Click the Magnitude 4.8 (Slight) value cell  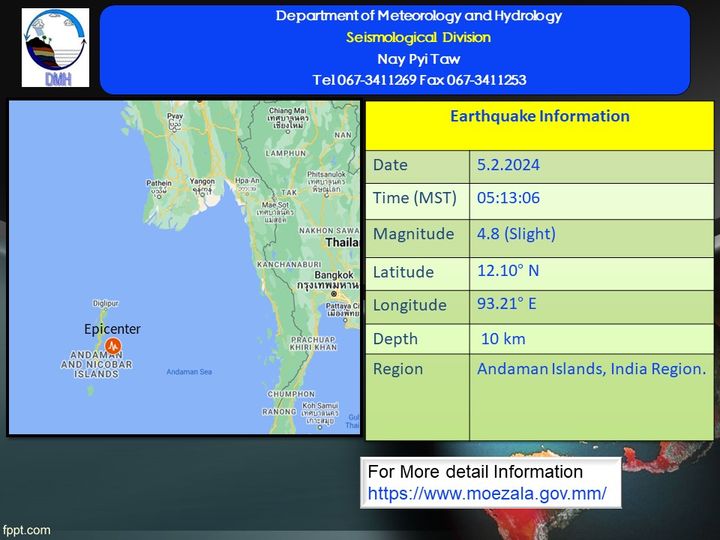point(516,234)
